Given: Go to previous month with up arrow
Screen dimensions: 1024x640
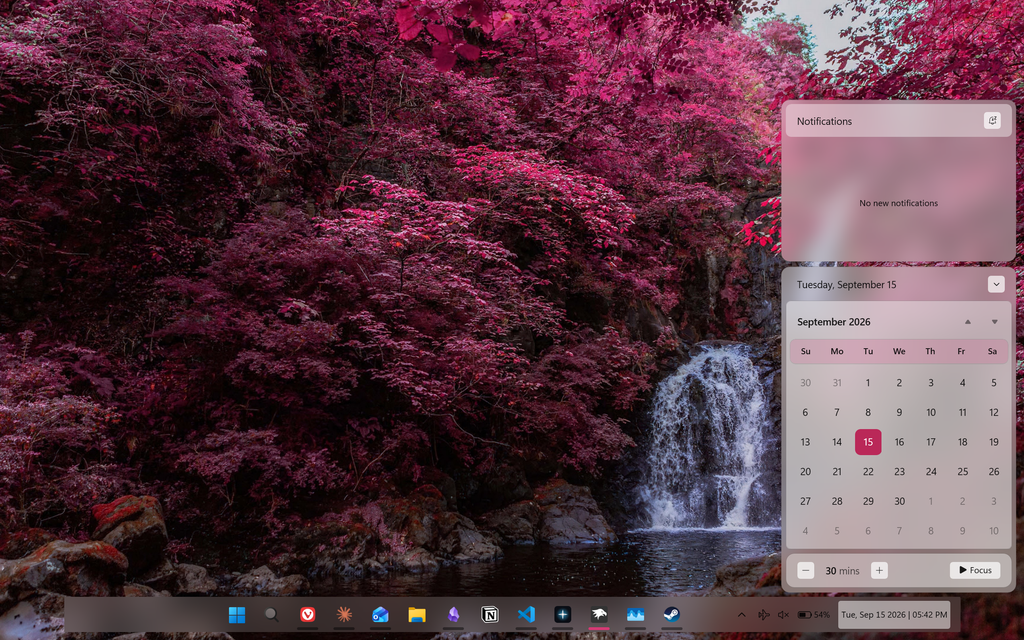Looking at the screenshot, I should pos(968,322).
